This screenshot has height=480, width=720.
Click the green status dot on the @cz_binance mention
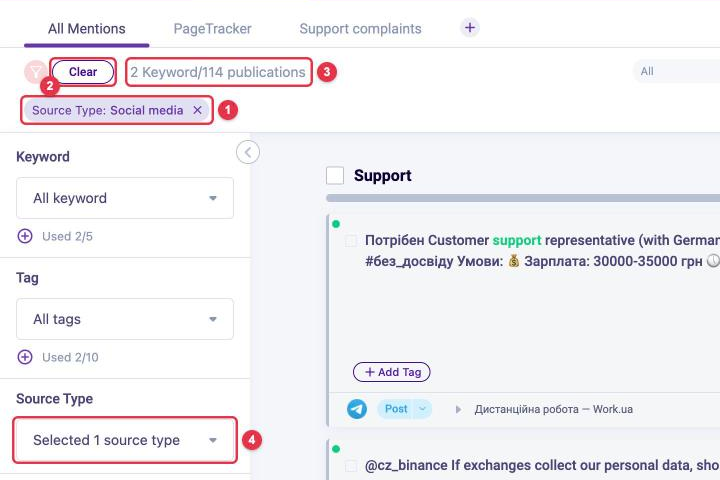pos(336,449)
